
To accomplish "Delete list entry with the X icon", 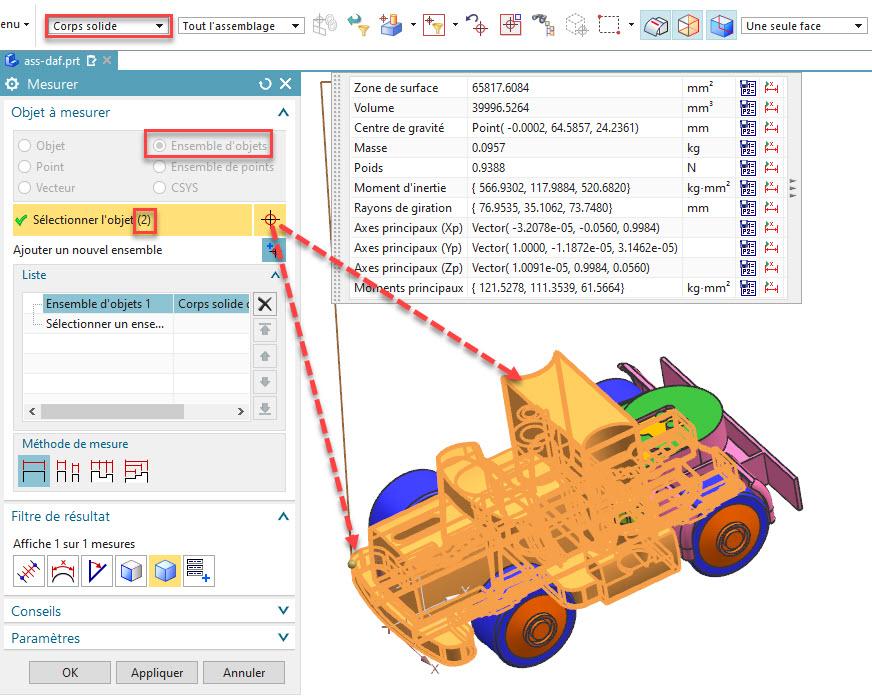I will 265,304.
